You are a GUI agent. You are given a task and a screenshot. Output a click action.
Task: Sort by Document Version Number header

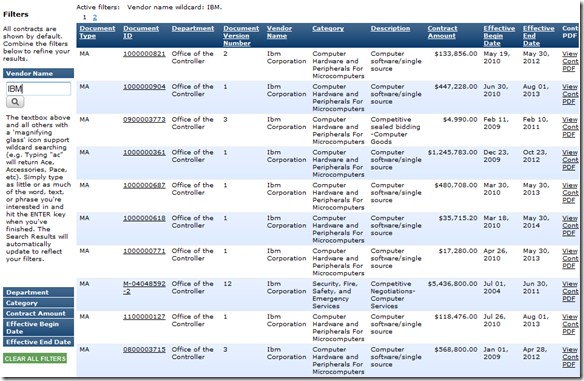[241, 36]
